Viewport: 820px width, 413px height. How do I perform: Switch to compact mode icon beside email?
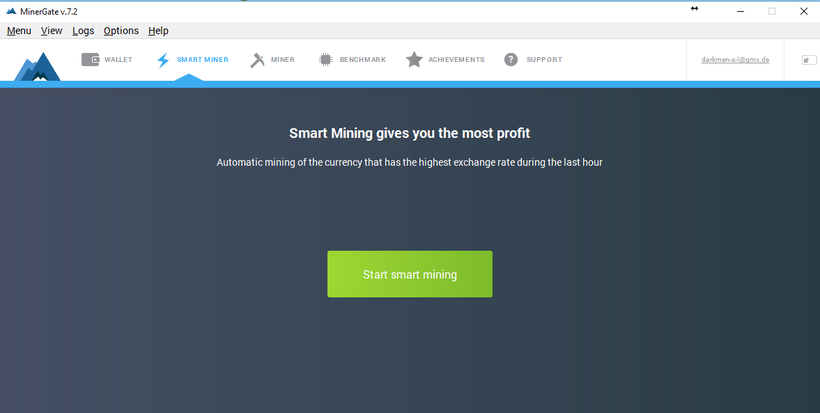tap(809, 60)
